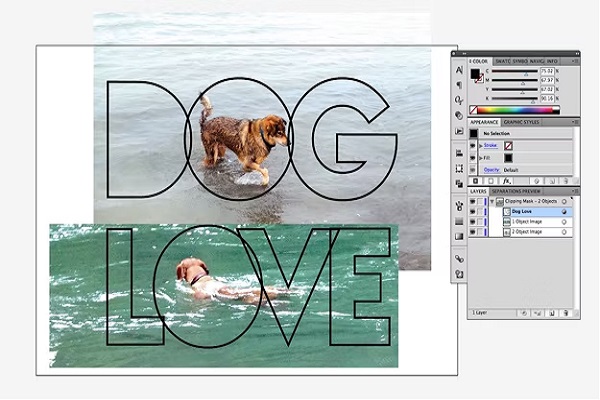Open the Pathfinder panel icon
The height and width of the screenshot is (400, 600).
click(459, 185)
